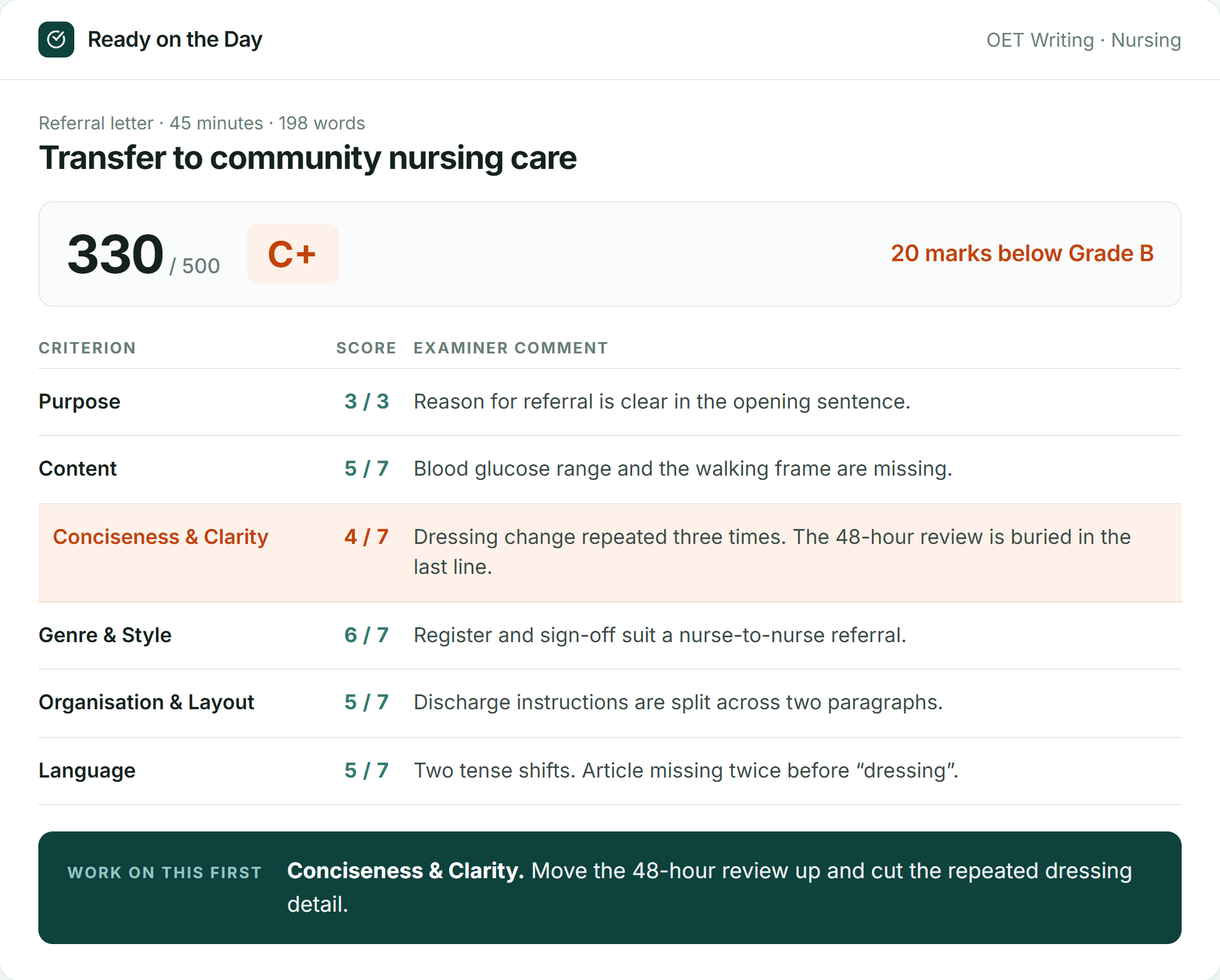Open the Purpose criterion row
Viewport: 1220px width, 980px height.
[x=610, y=402]
